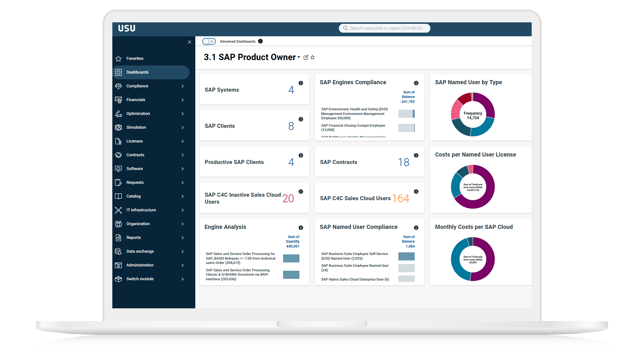Close the sidebar with the X button
640x360 pixels.
[x=189, y=42]
